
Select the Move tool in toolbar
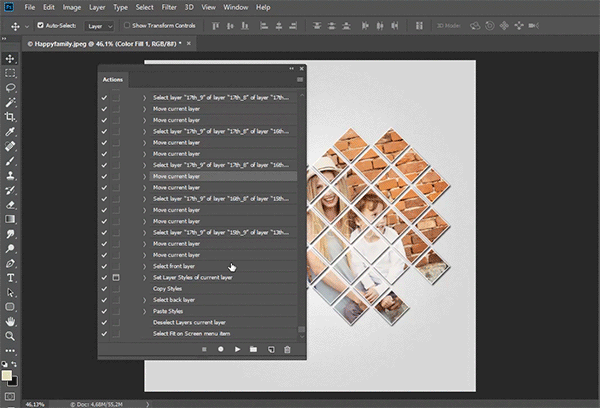coord(10,59)
